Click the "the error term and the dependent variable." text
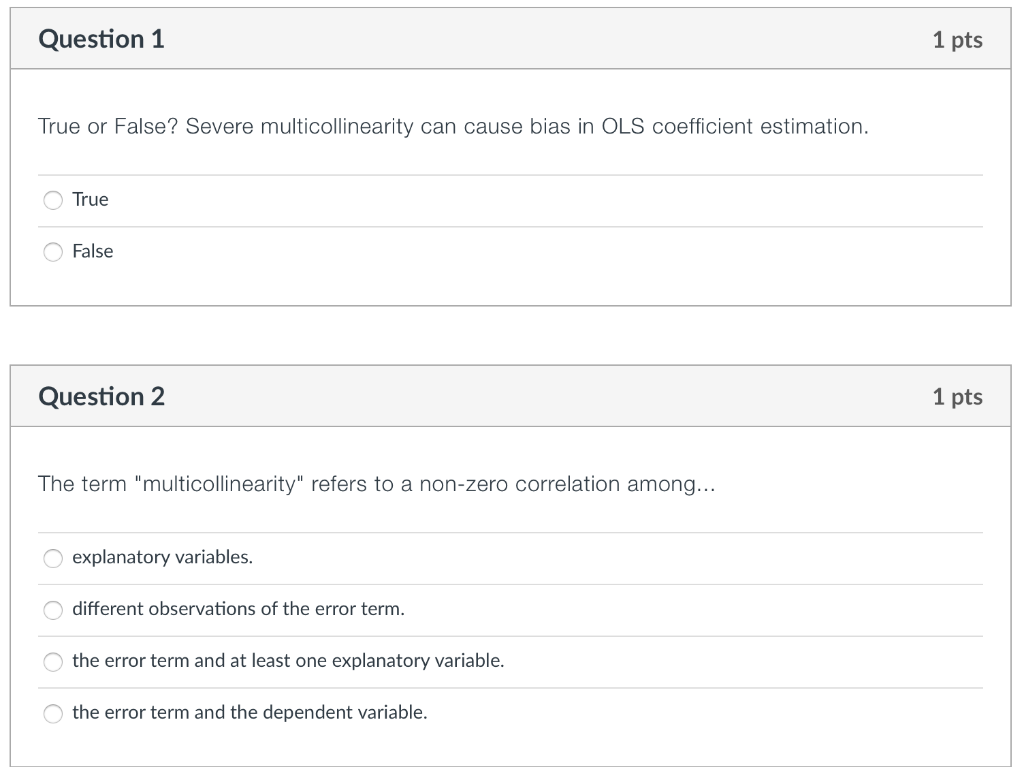The height and width of the screenshot is (767, 1024). pyautogui.click(x=249, y=714)
